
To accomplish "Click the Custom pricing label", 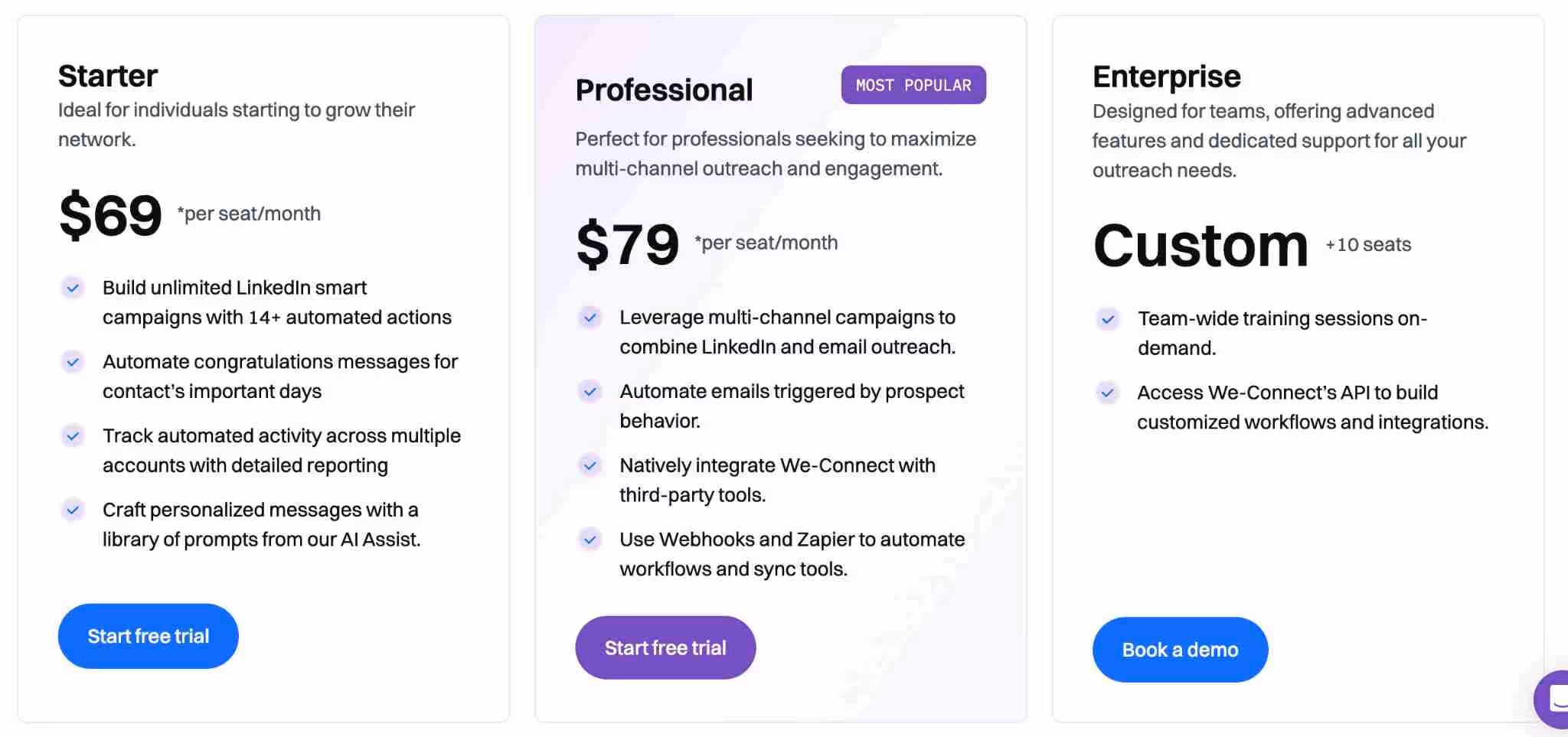I will pos(1199,246).
